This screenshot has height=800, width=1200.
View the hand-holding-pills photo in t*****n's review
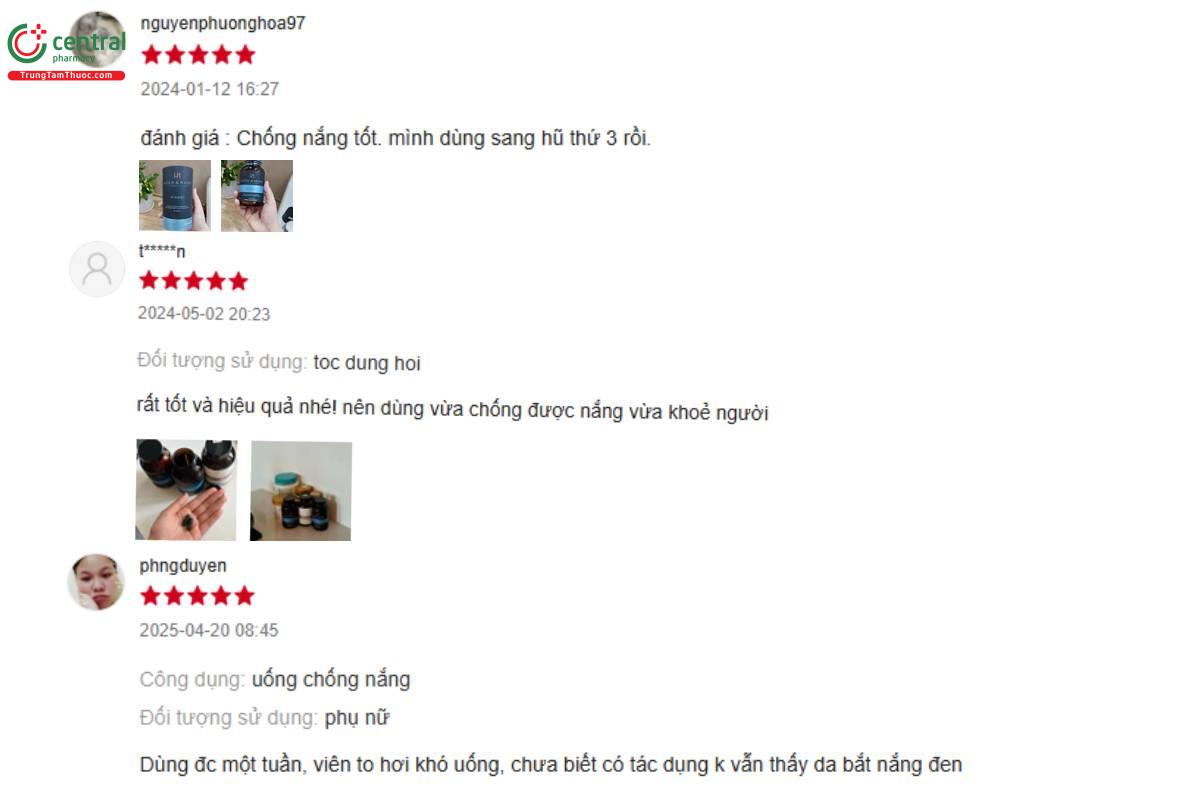tap(186, 490)
